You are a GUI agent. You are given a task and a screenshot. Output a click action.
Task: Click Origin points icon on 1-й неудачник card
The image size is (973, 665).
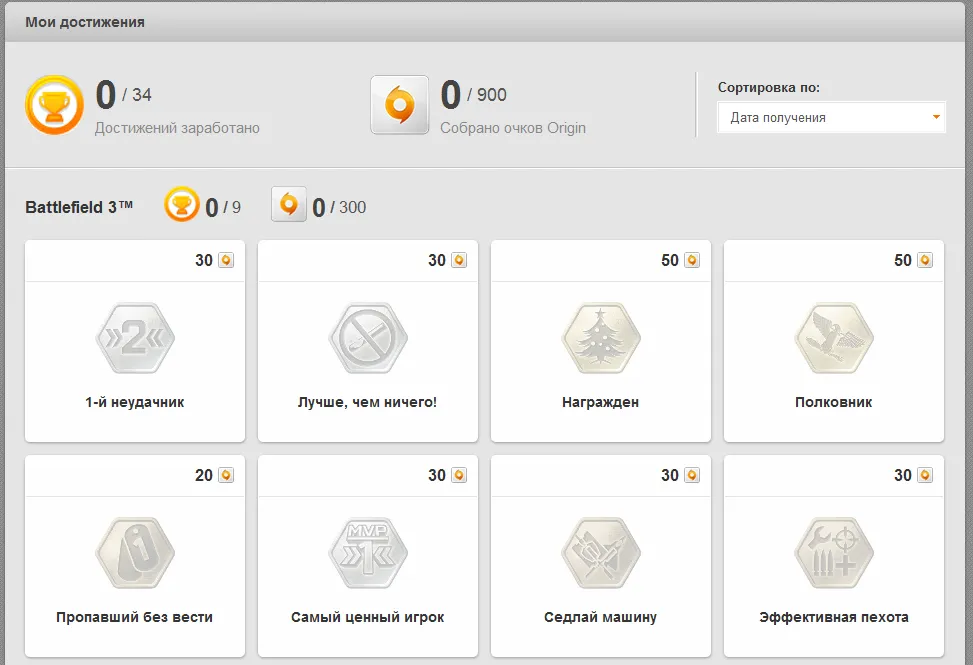click(x=226, y=261)
